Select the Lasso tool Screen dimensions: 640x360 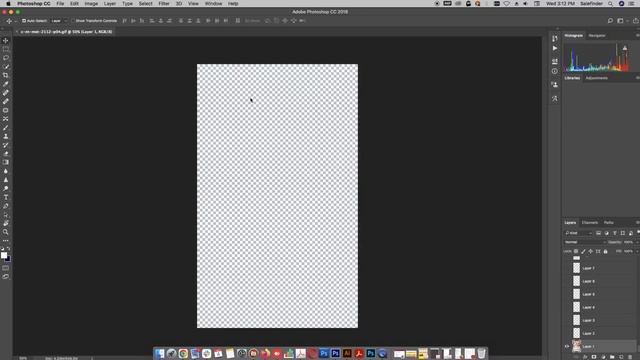[x=6, y=58]
